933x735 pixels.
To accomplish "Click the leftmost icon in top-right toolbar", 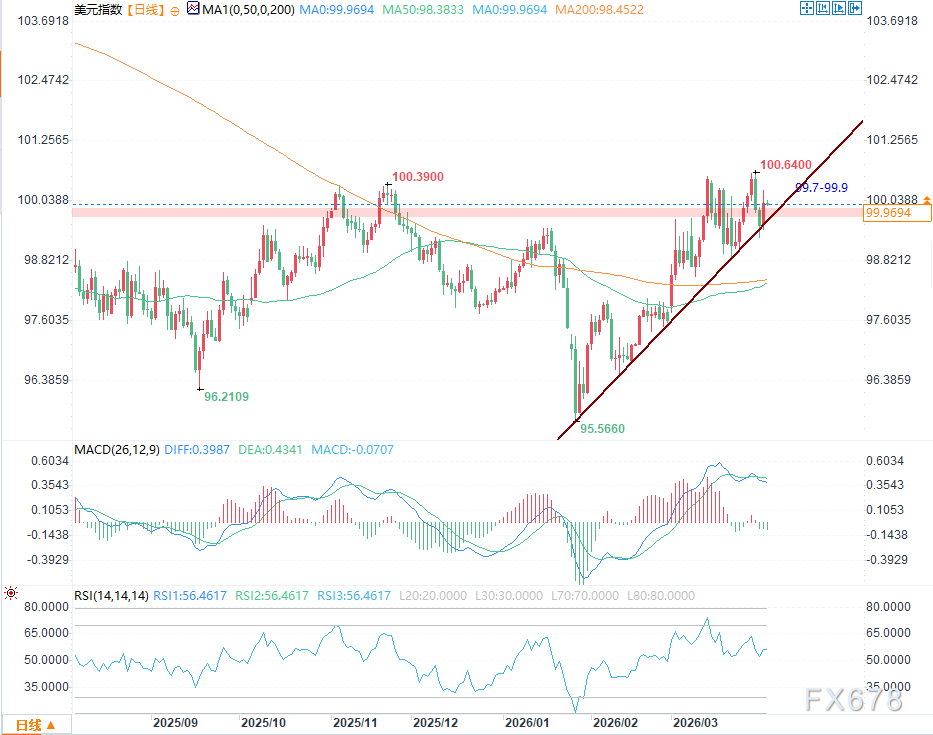I will [808, 9].
